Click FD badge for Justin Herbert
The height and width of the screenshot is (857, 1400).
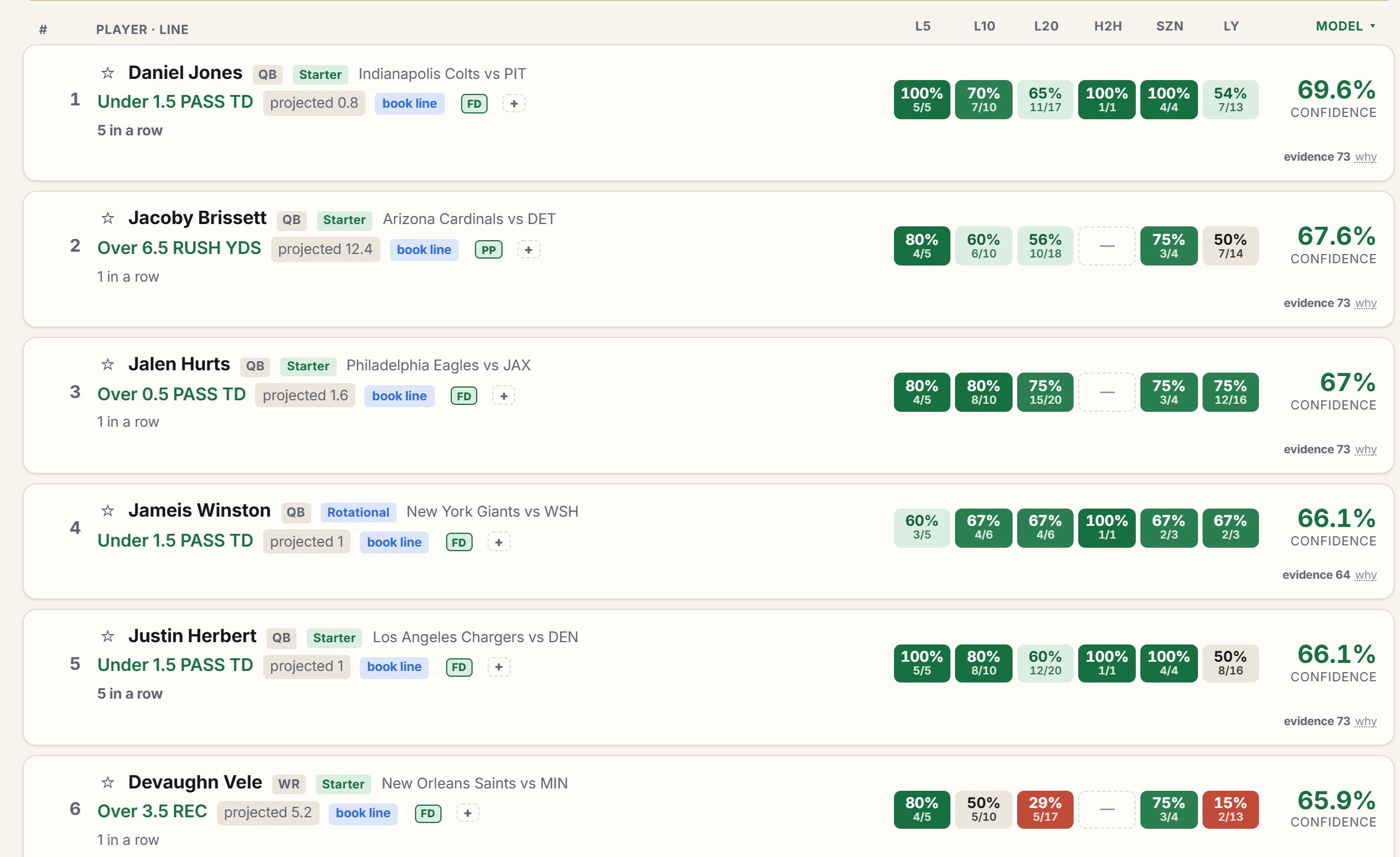coord(459,667)
